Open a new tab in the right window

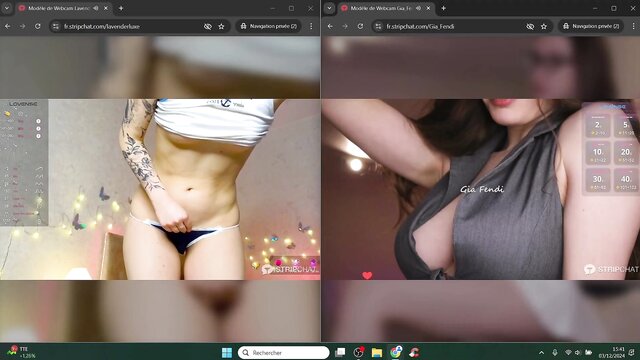click(x=443, y=8)
